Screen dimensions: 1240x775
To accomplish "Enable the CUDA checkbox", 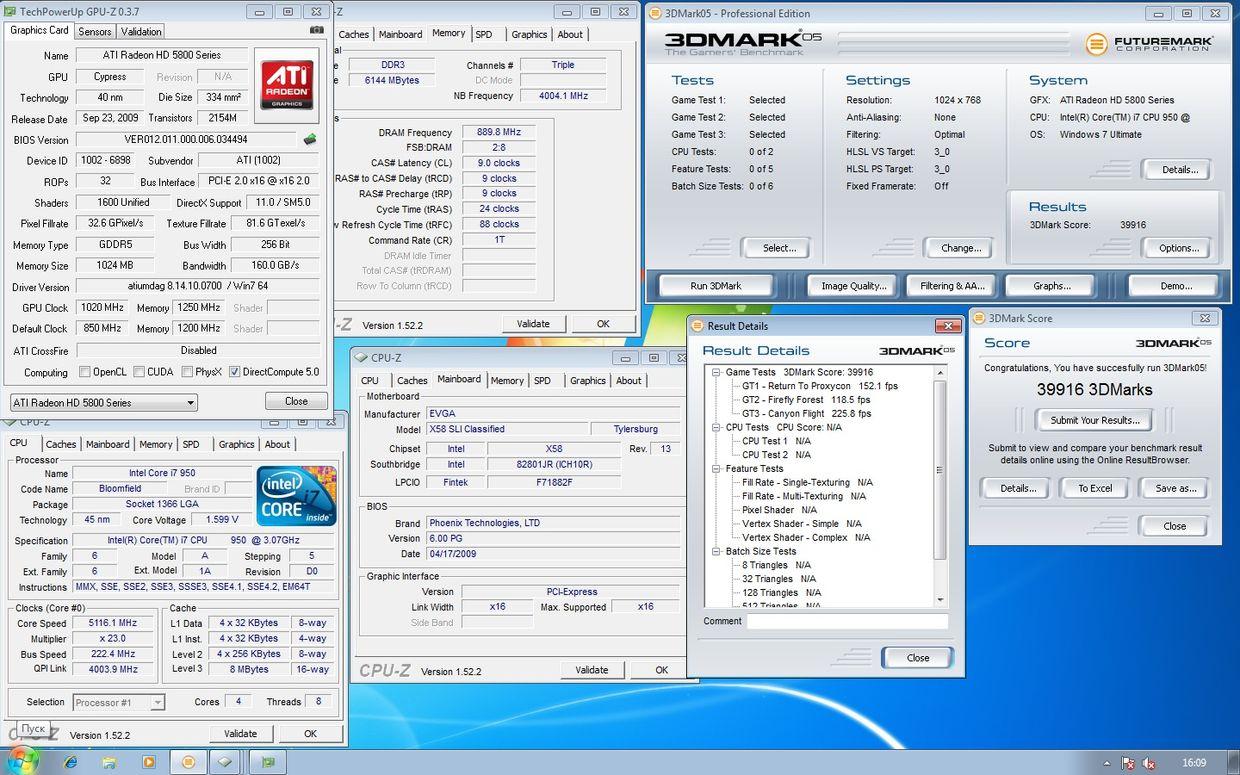I will 139,372.
